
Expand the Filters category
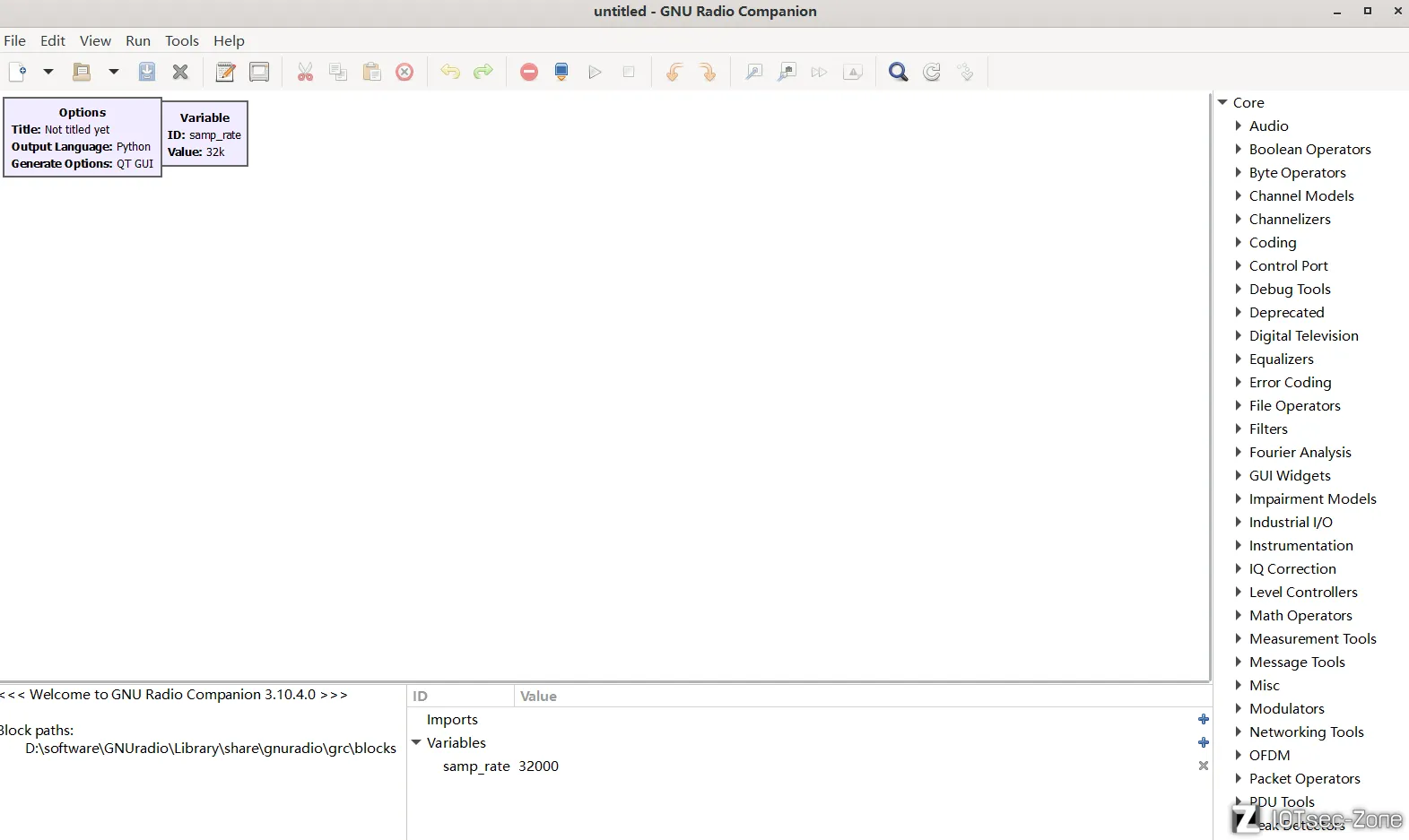tap(1239, 429)
